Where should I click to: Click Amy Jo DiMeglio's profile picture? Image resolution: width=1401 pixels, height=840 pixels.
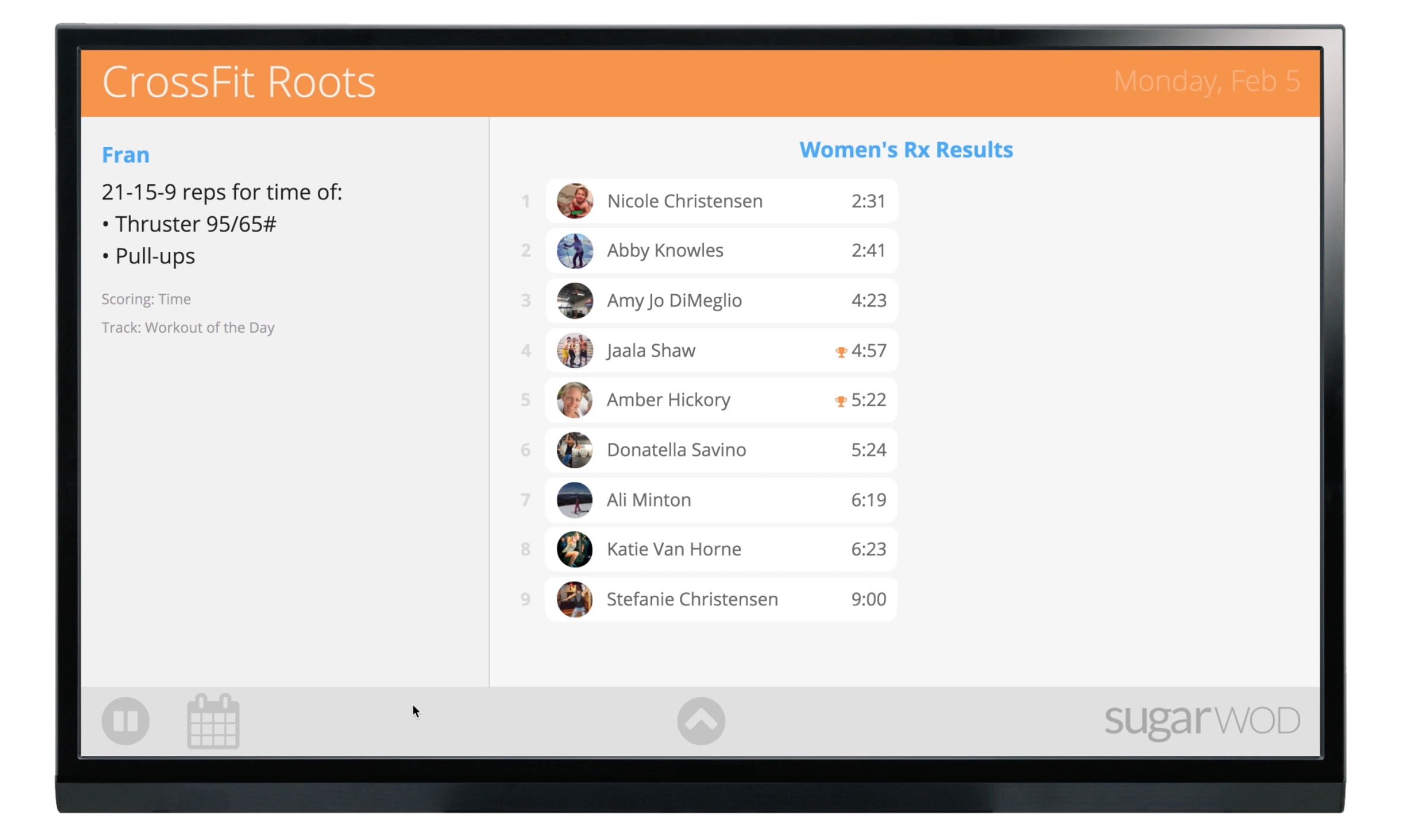[x=575, y=300]
